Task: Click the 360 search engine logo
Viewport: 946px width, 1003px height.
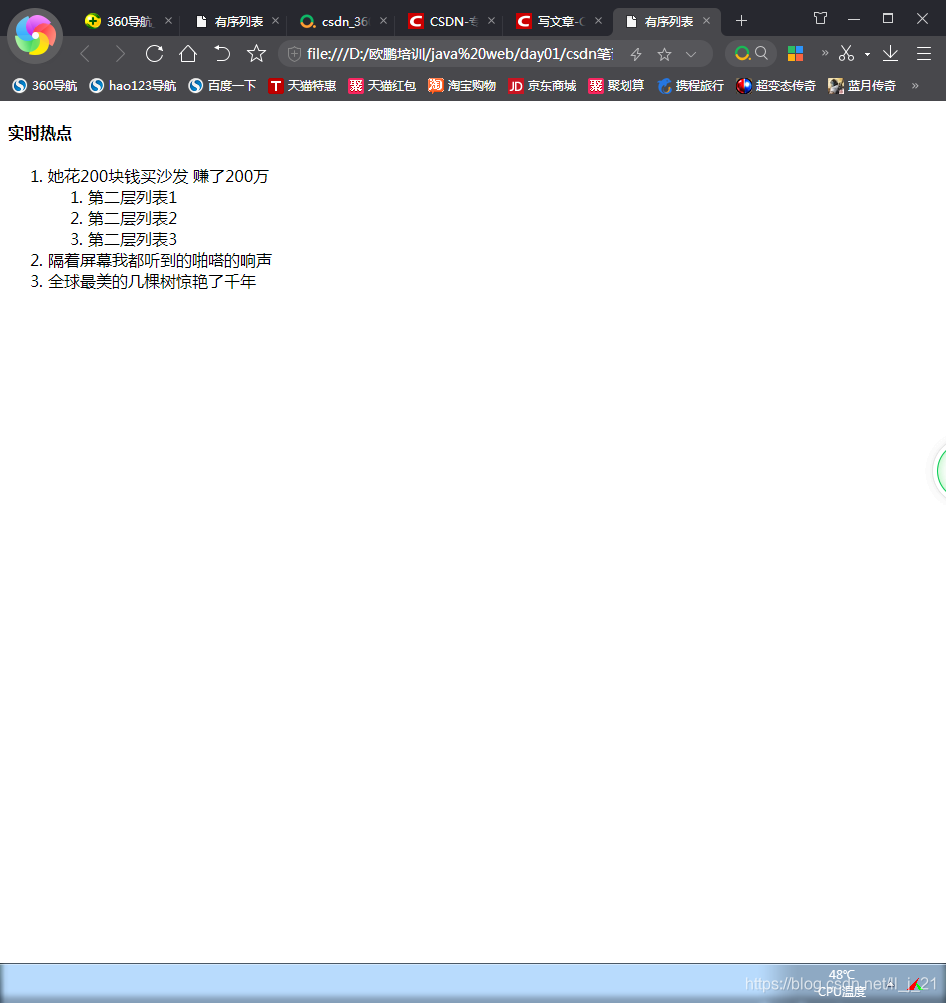Action: pyautogui.click(x=742, y=54)
